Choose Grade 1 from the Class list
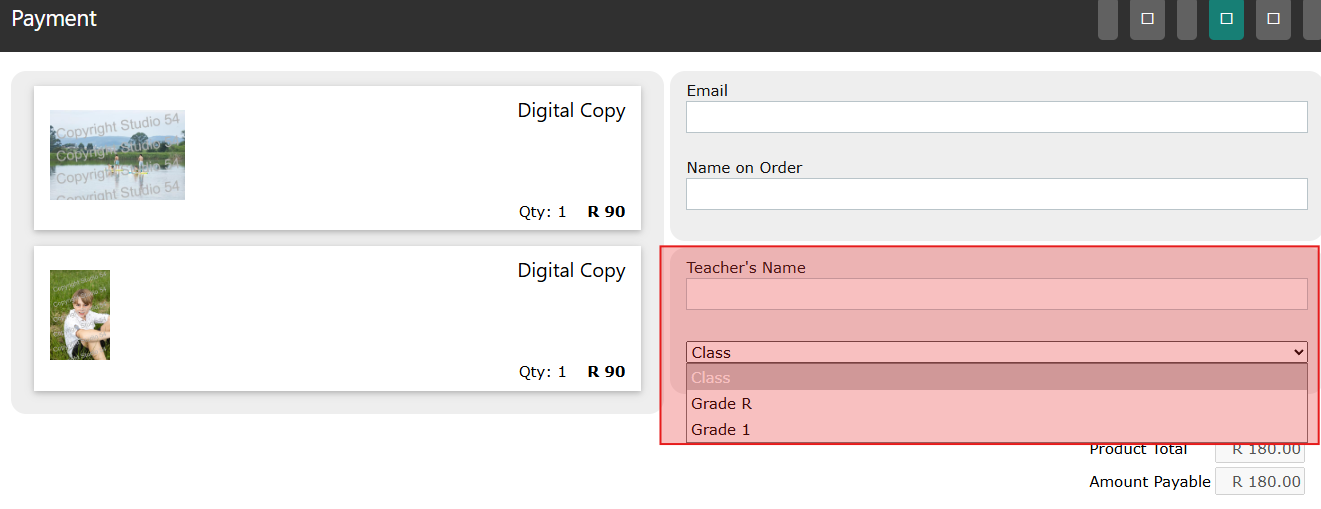 point(996,430)
